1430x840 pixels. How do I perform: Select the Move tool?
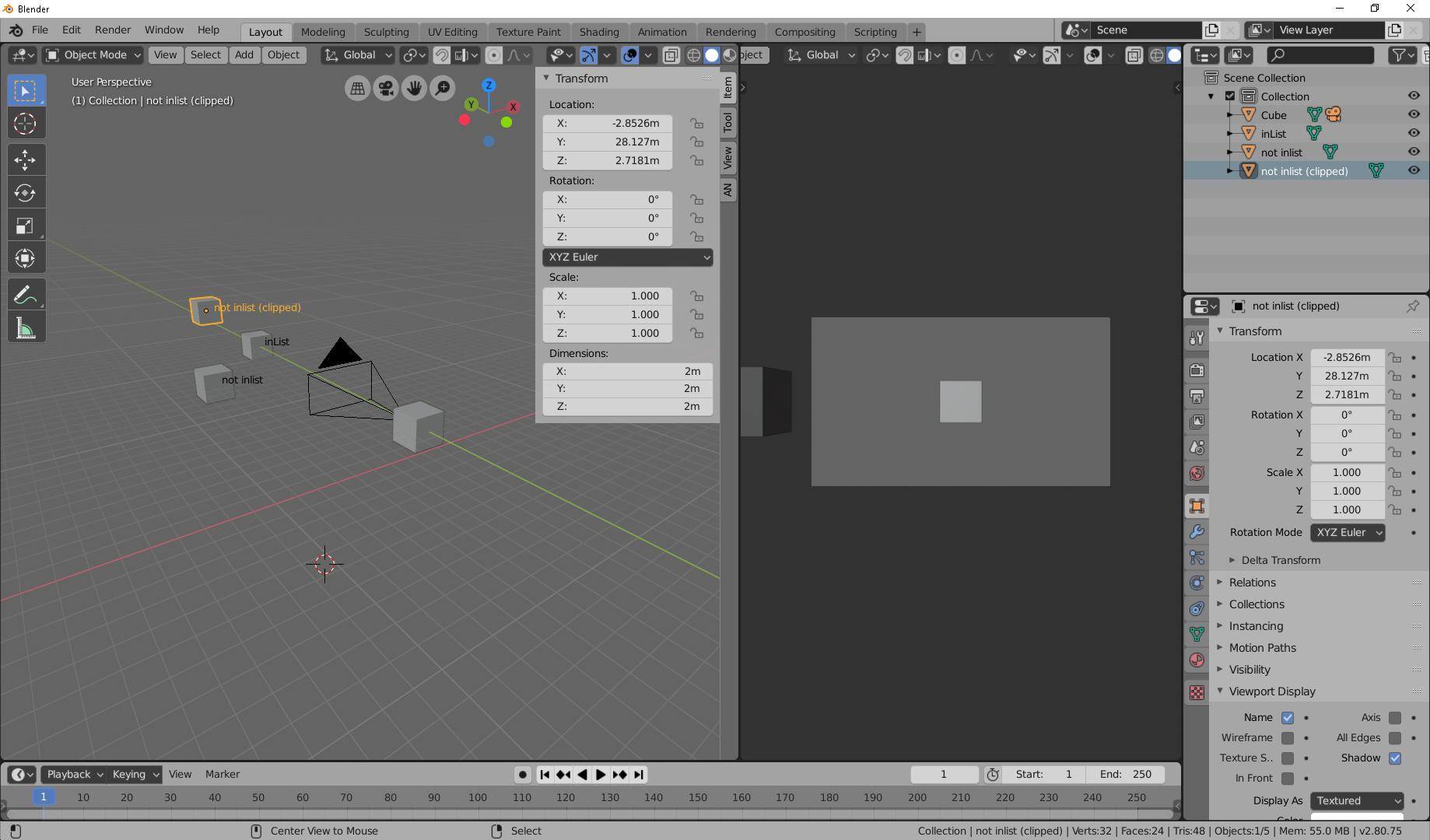coord(25,159)
